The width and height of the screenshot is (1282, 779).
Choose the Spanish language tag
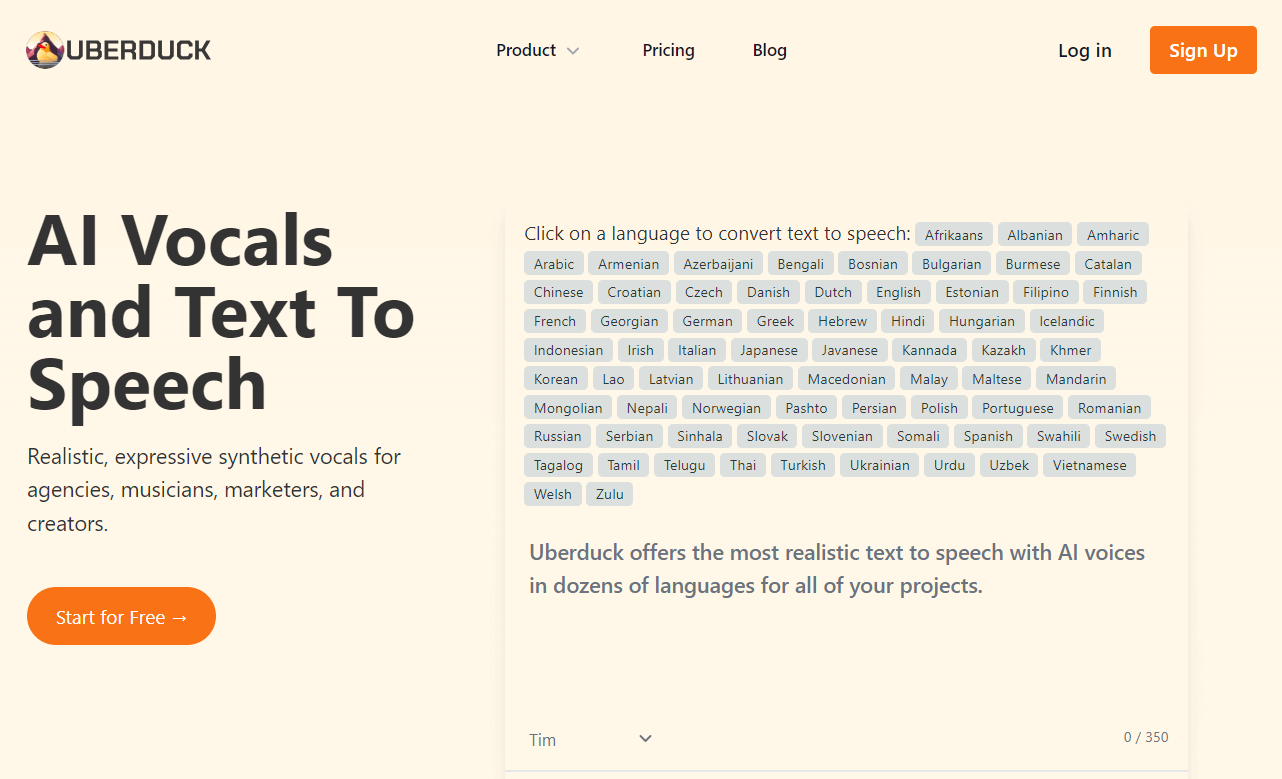coord(988,436)
